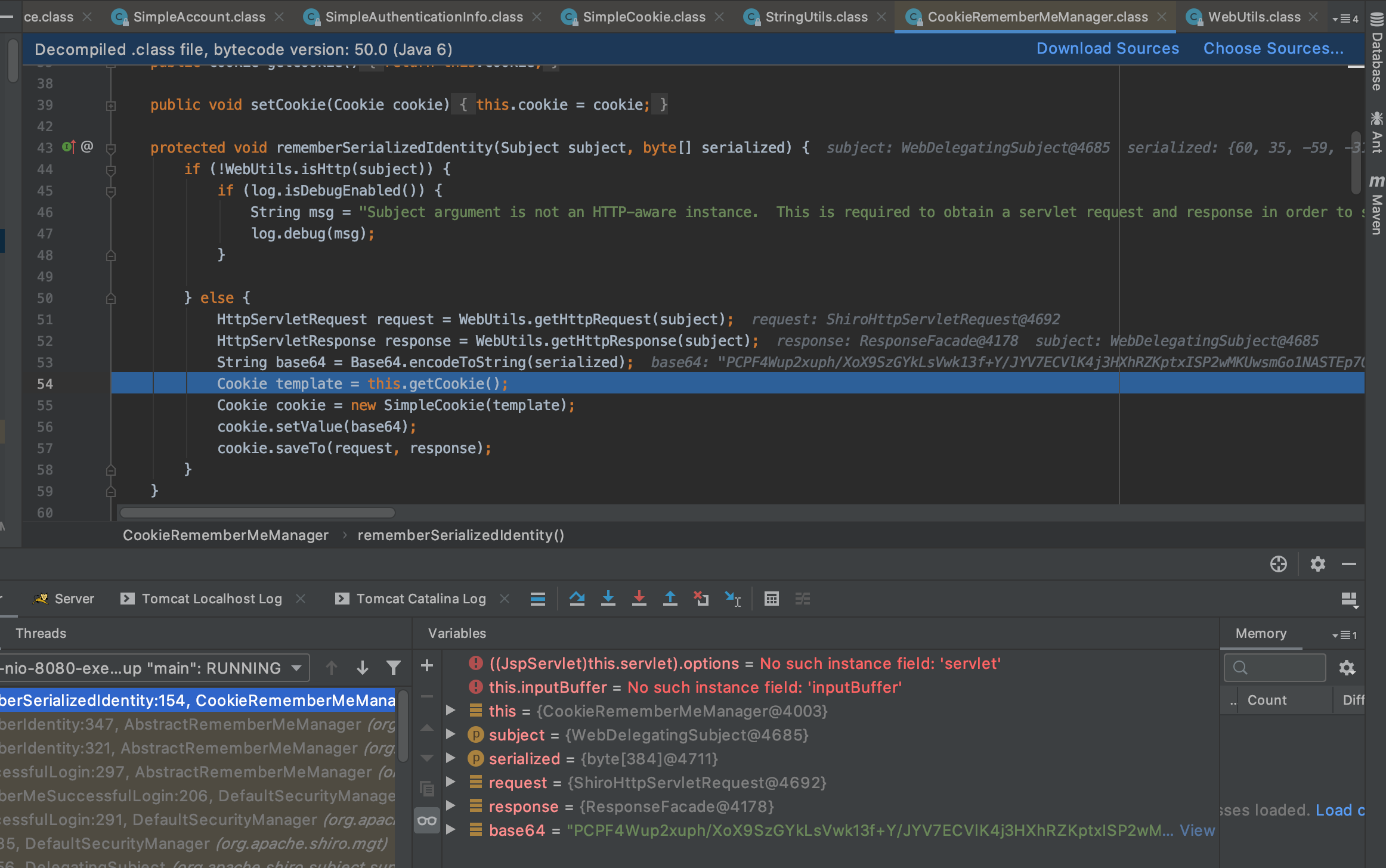The image size is (1386, 868).
Task: Toggle show watches glasses icon
Action: (427, 821)
